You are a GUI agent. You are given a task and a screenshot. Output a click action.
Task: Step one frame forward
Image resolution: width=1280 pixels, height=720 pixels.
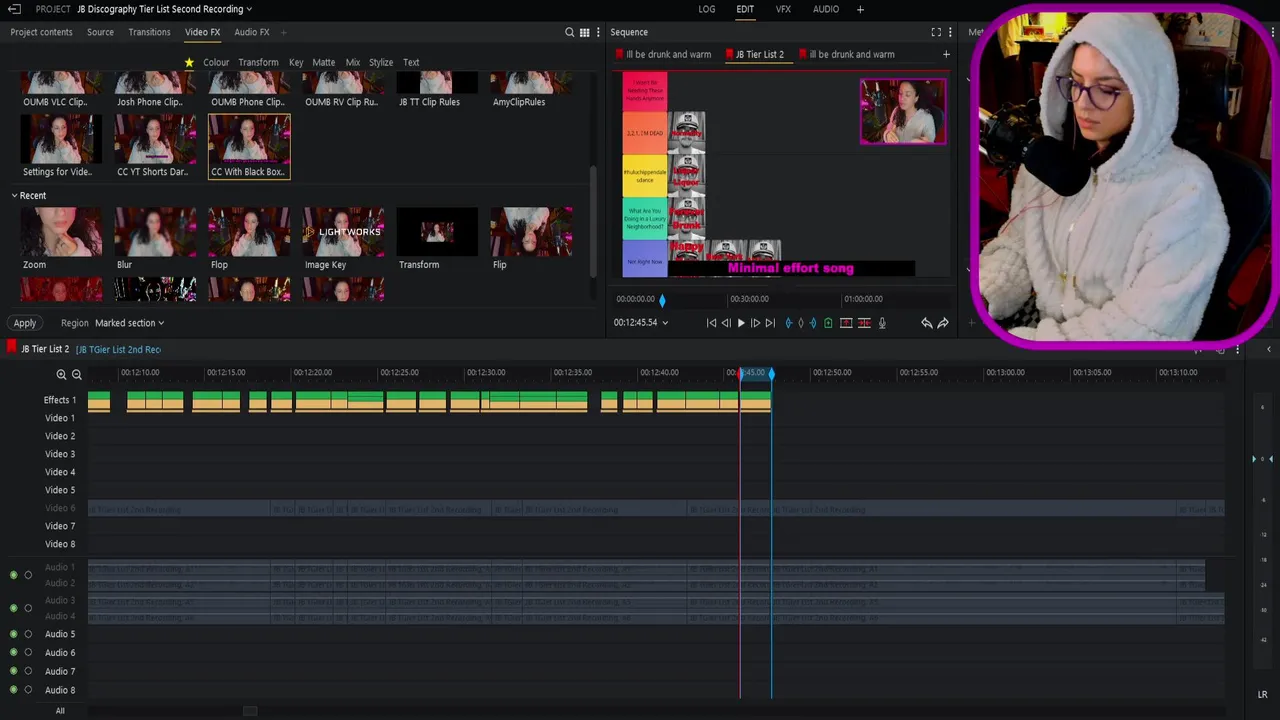[x=755, y=323]
